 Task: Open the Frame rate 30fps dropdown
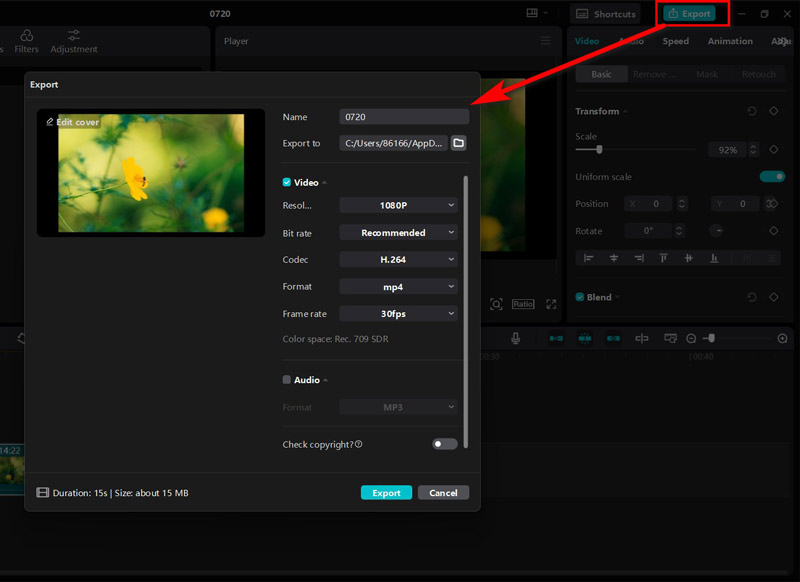[x=398, y=314]
